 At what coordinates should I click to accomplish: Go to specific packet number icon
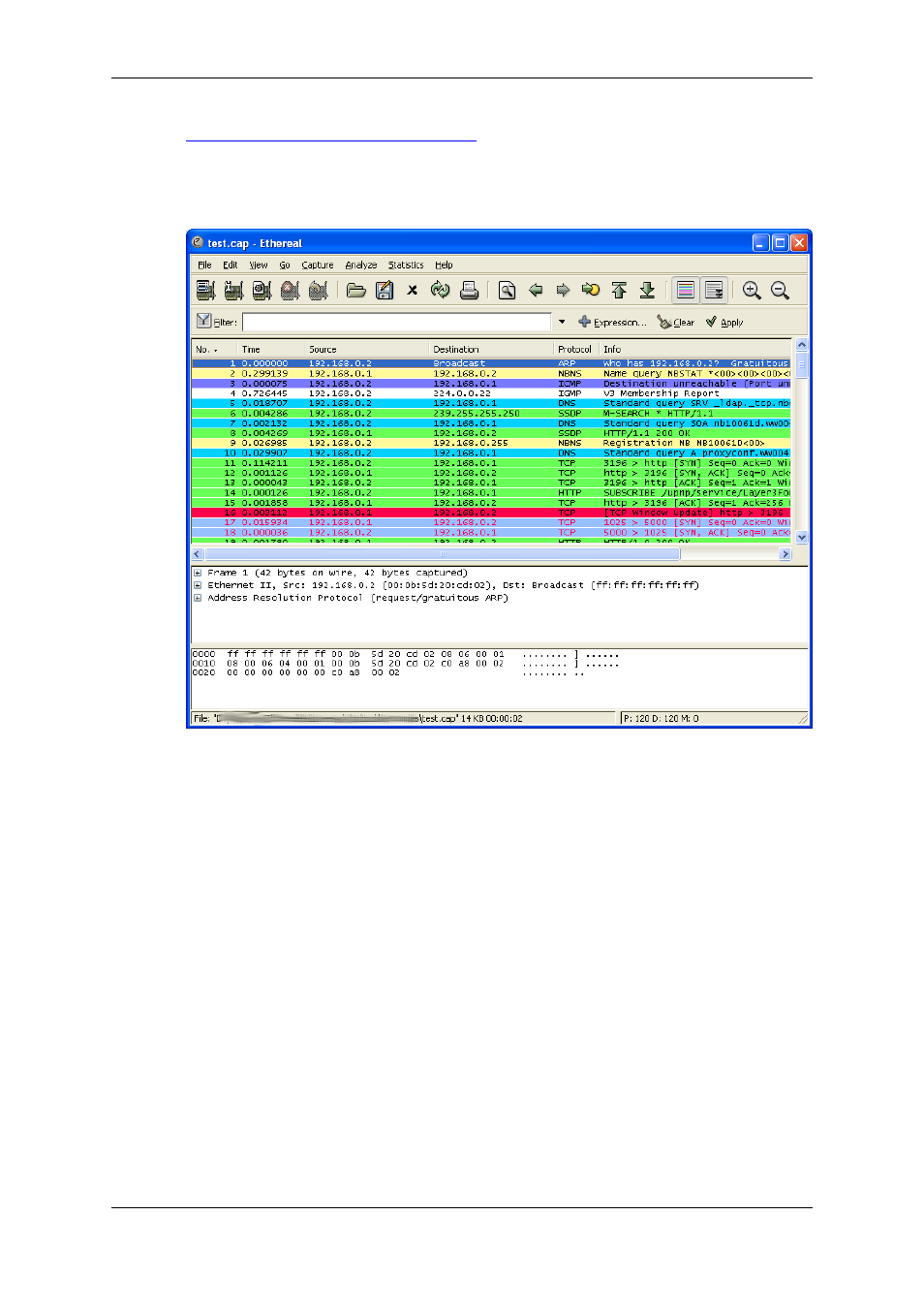click(591, 290)
